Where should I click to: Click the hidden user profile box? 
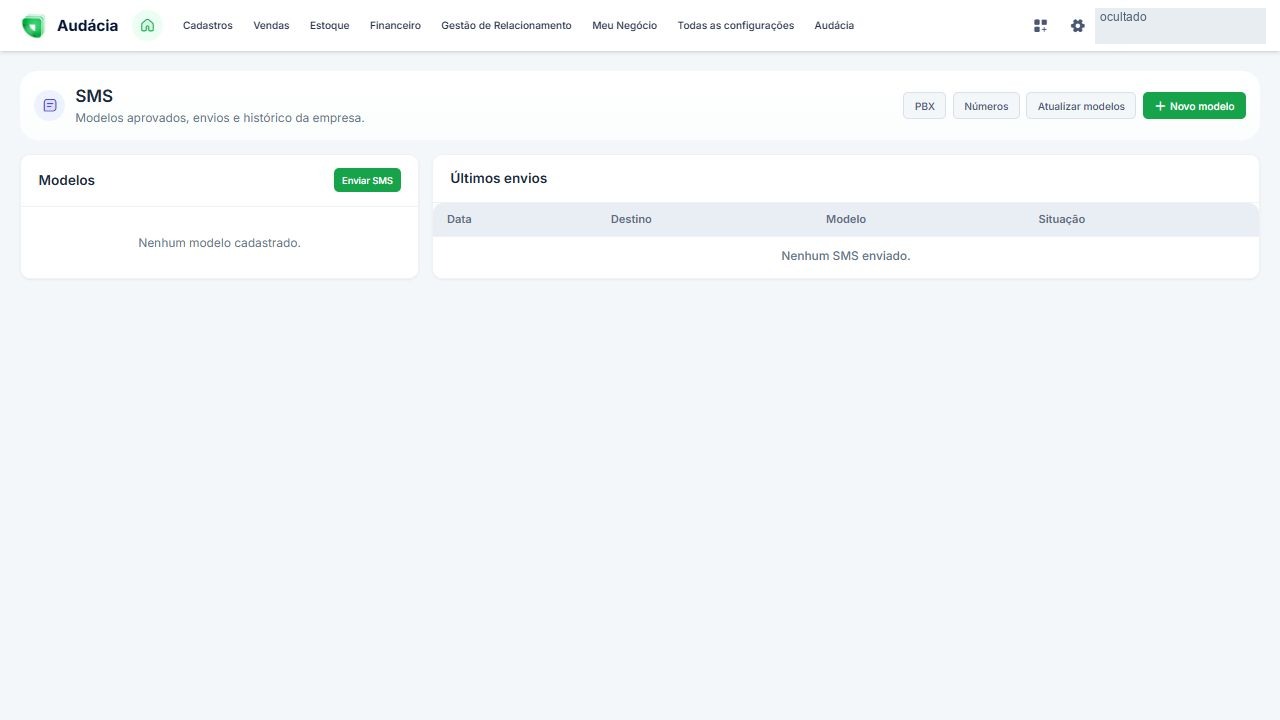[x=1180, y=26]
